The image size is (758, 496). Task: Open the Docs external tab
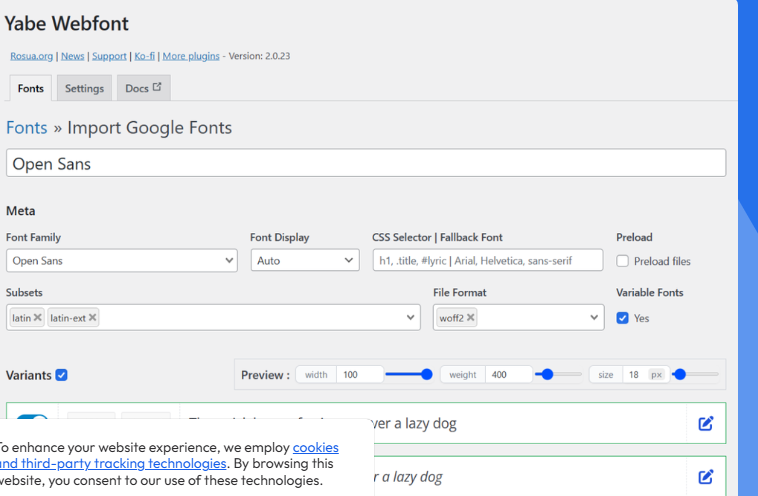[143, 88]
